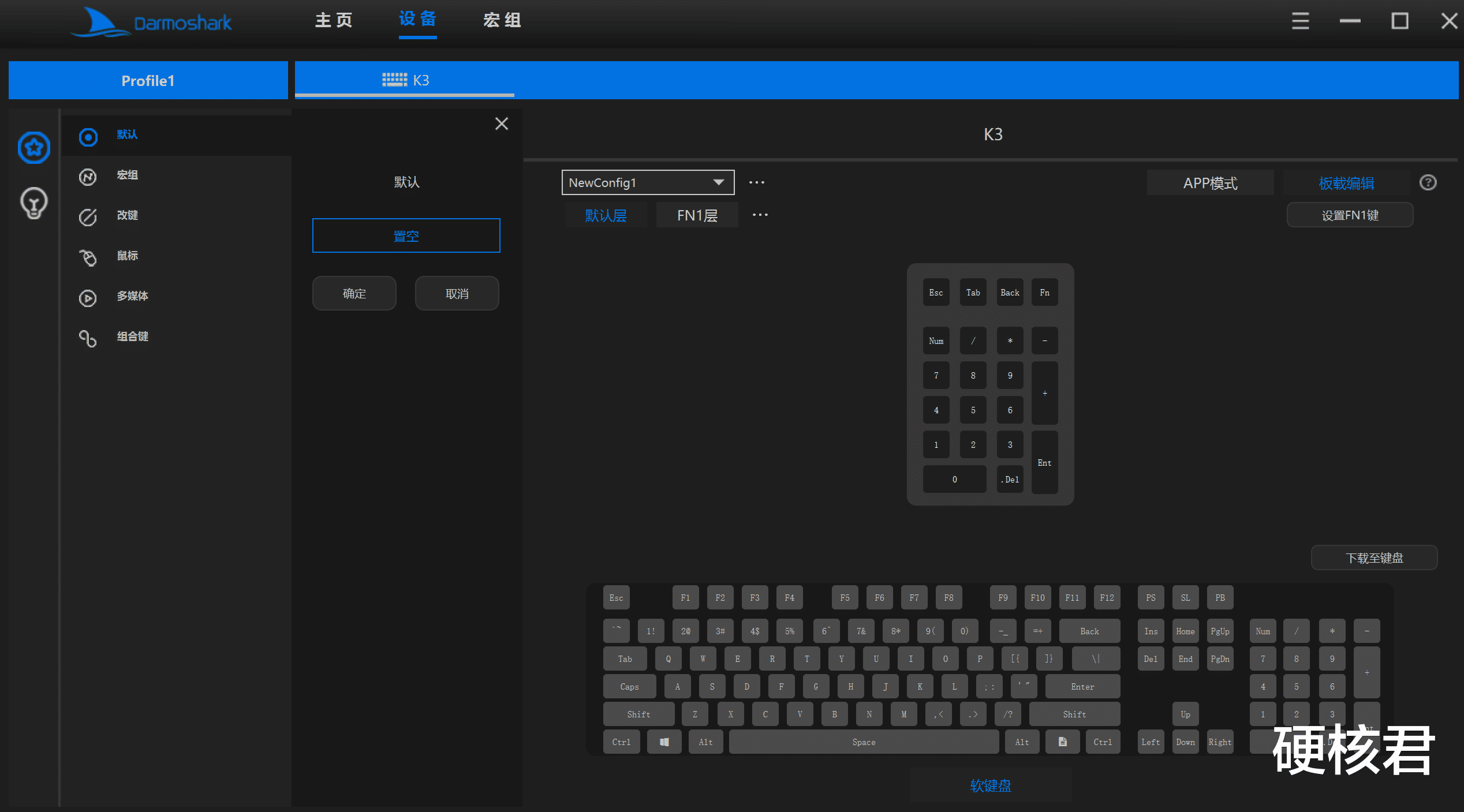The image size is (1464, 812).
Task: Click the Space key on virtual keyboard
Action: 863,742
